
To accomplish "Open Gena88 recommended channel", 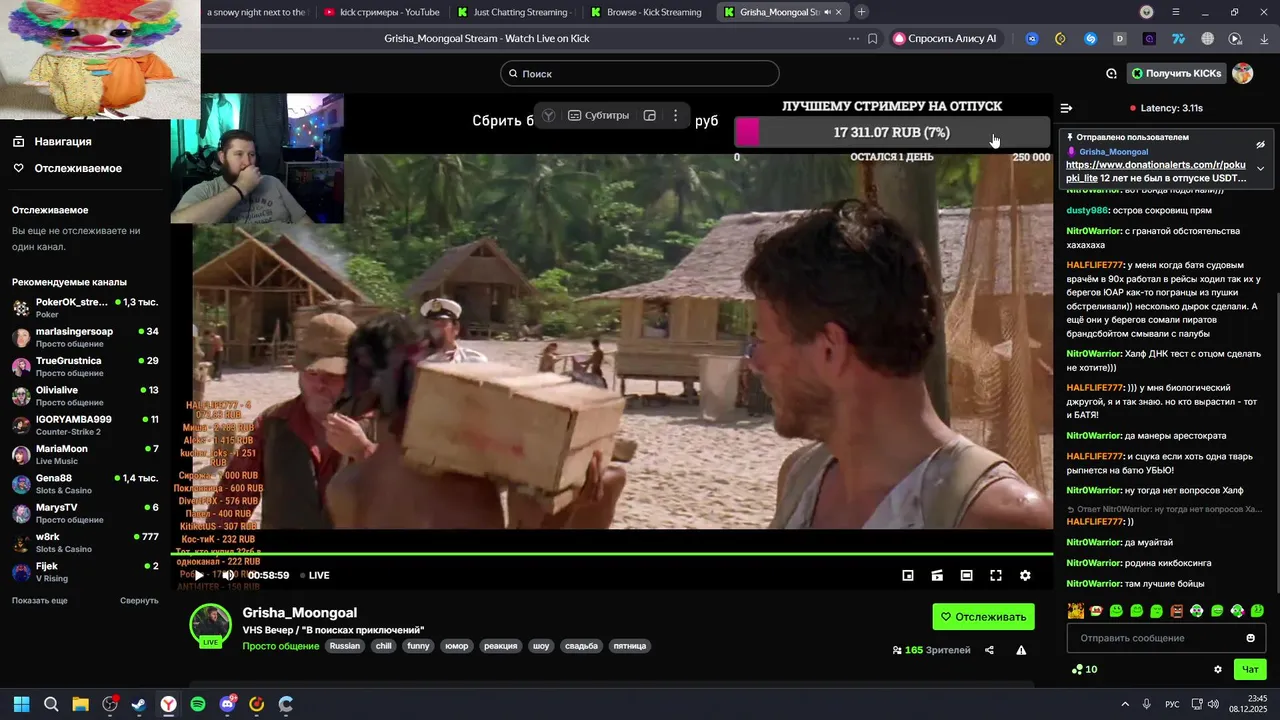I will [85, 484].
